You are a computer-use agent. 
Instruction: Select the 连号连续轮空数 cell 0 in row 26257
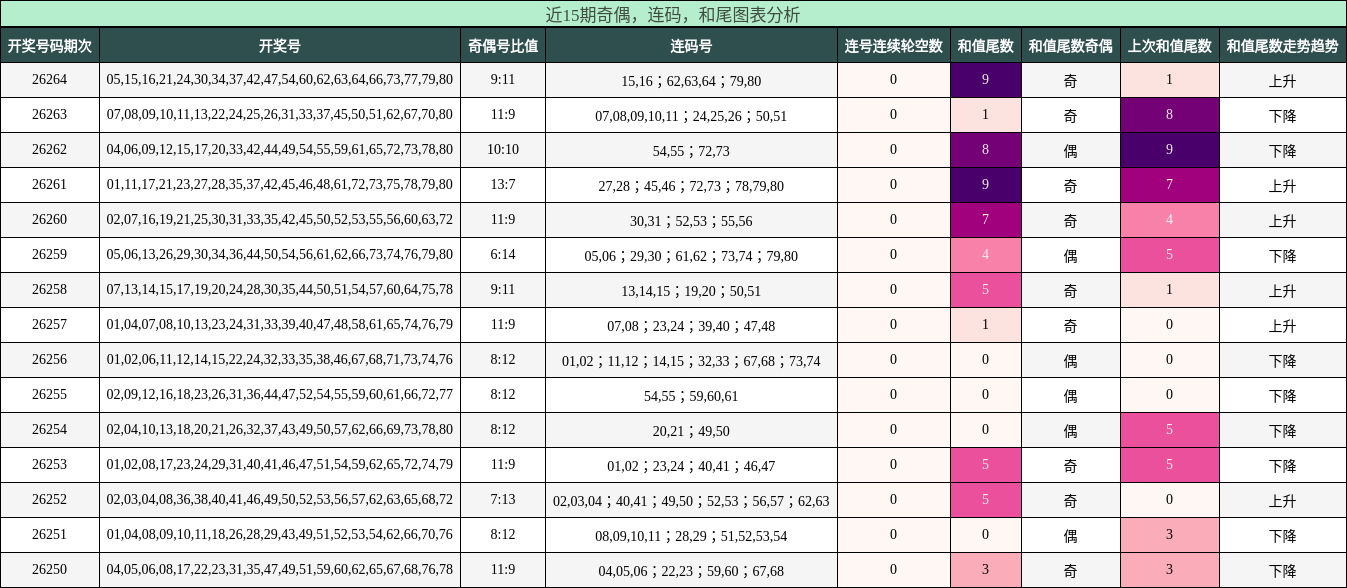[894, 325]
